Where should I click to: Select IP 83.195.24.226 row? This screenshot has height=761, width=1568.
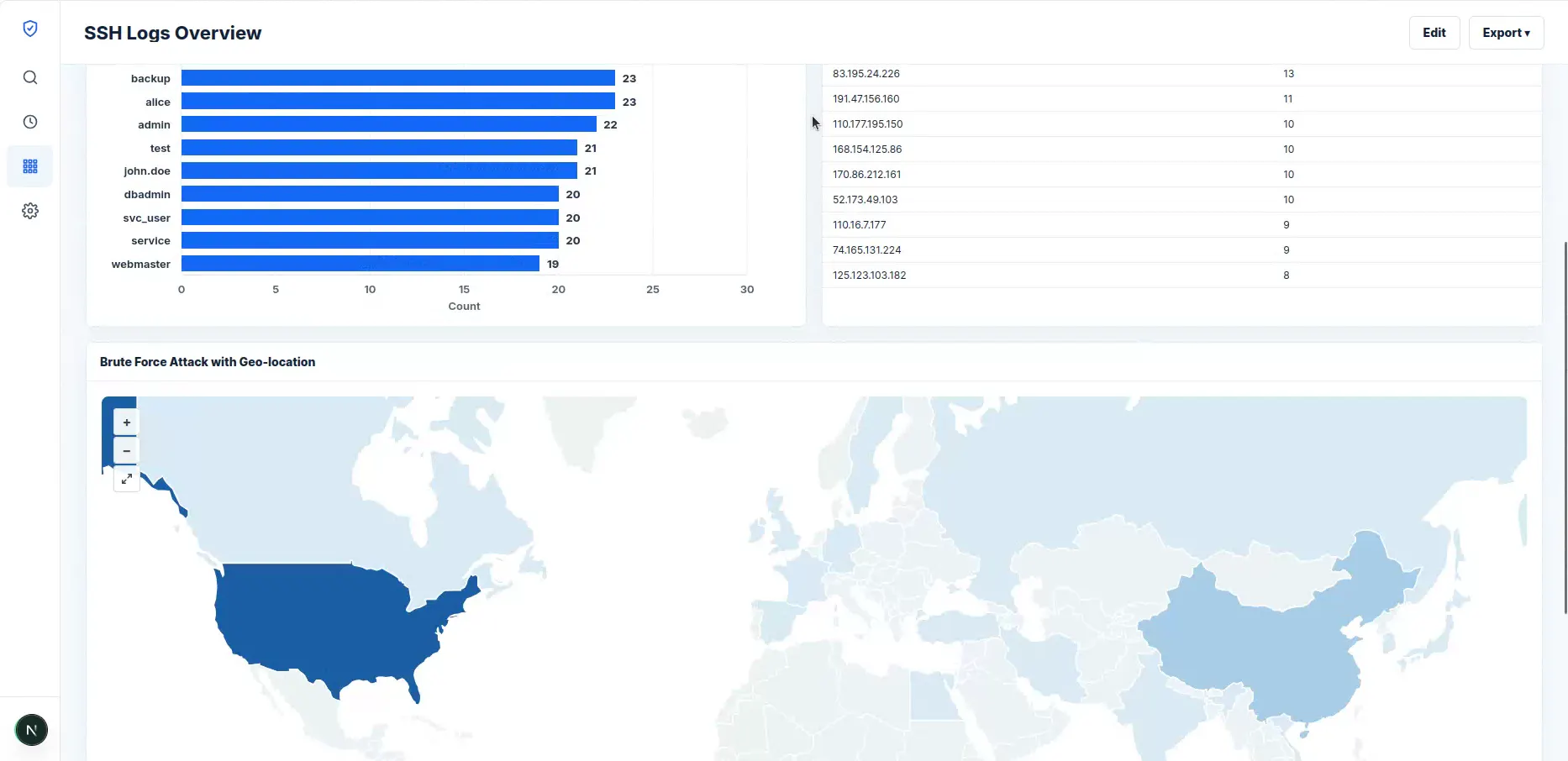1181,74
